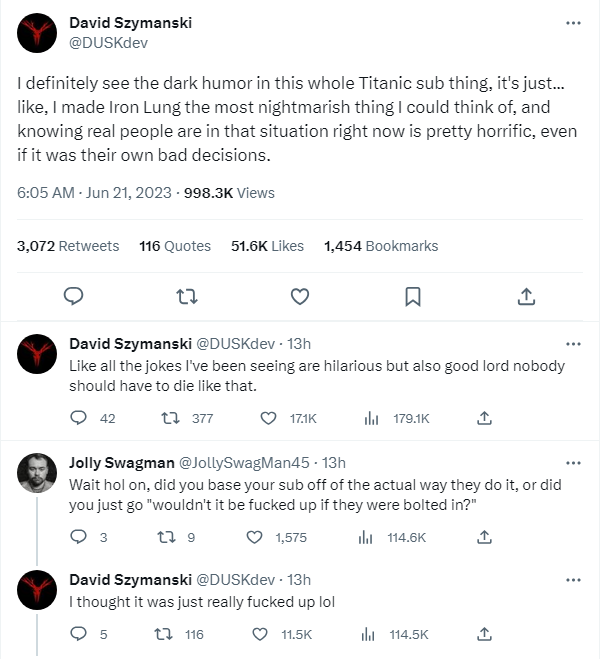Viewport: 600px width, 659px height.
Task: Open the @JollySwagMan45 profile handle
Action: coord(243,462)
